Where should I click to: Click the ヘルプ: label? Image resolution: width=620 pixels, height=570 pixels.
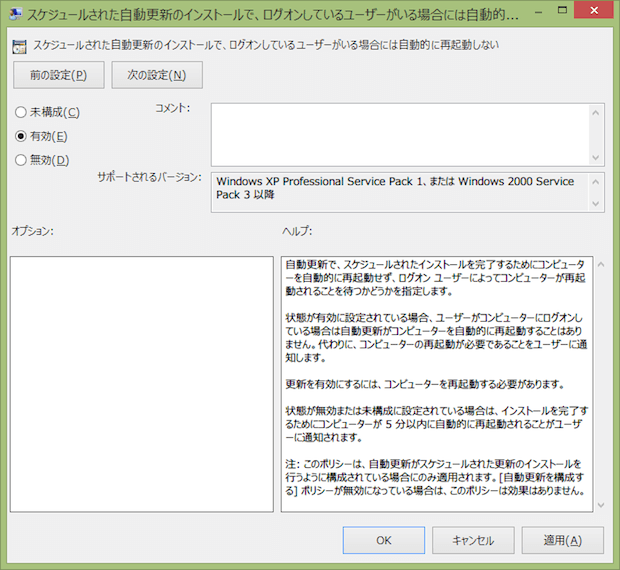point(297,231)
